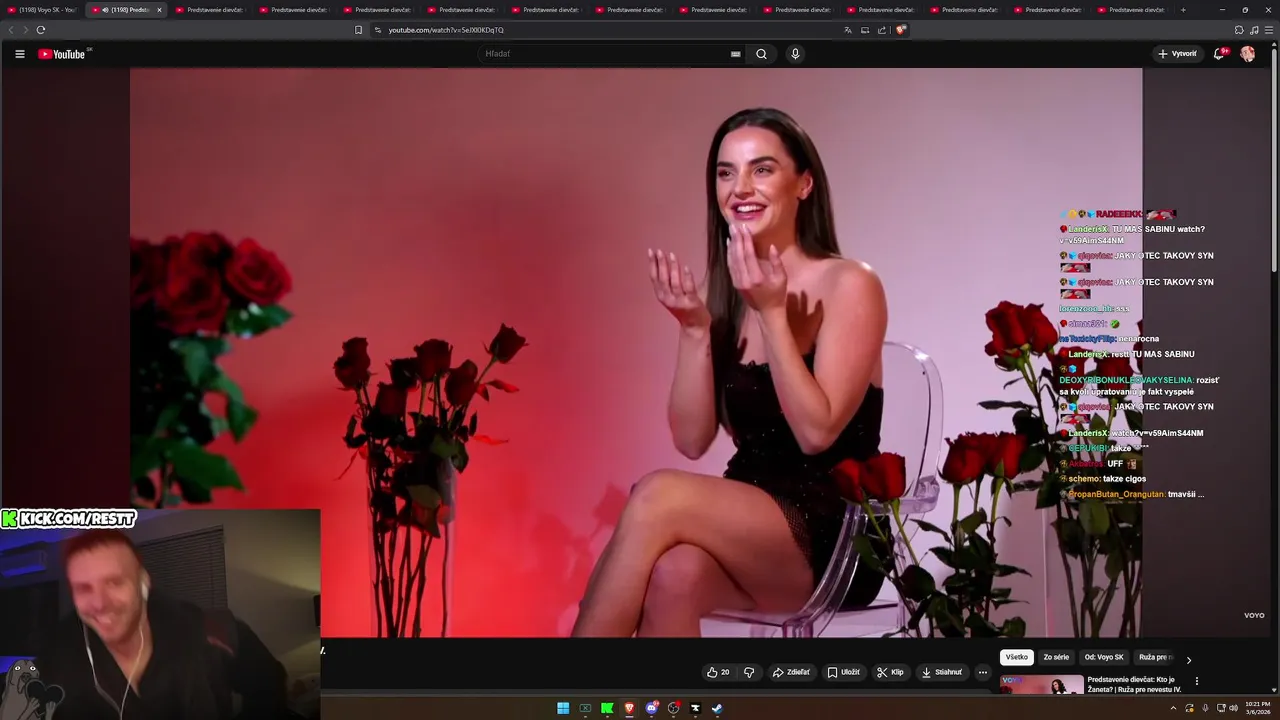Click the main video player area
Screen dimensions: 1280x720
636,352
